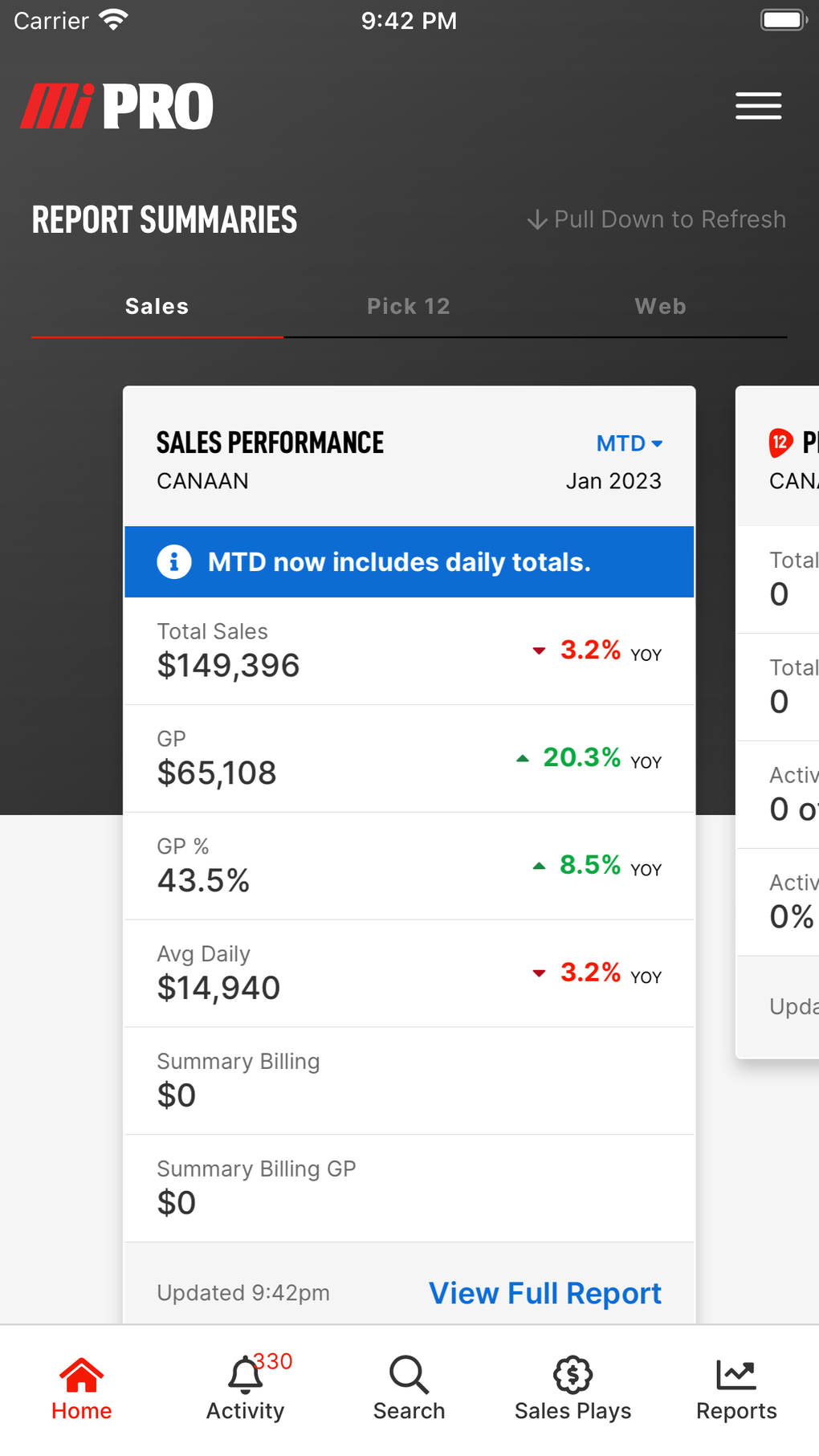Tap the info icon in blue banner
Viewport: 819px width, 1456px height.
pos(174,561)
